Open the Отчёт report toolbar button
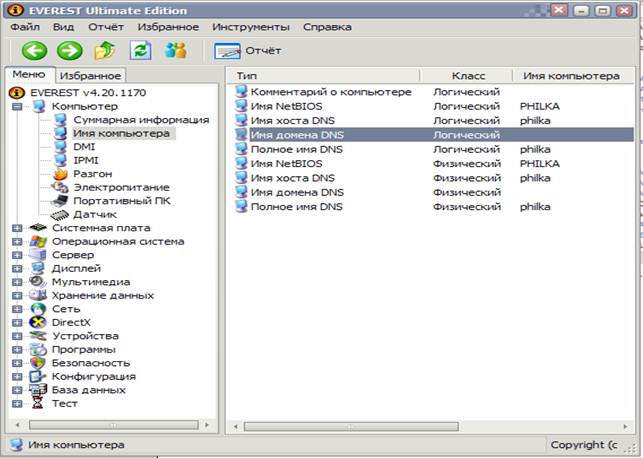 point(248,51)
